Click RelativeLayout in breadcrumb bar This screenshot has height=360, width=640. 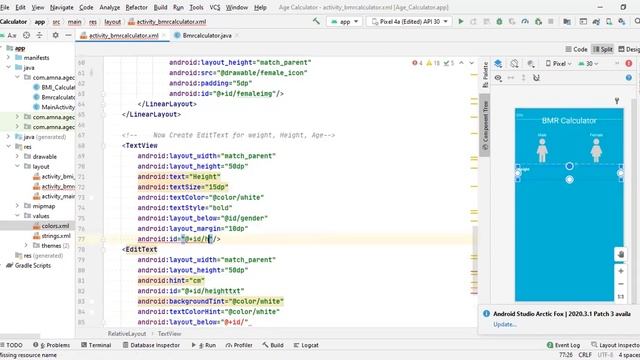point(127,333)
